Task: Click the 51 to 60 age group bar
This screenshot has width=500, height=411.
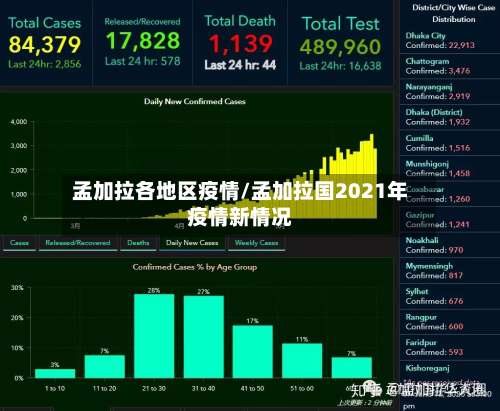Action: tap(302, 361)
